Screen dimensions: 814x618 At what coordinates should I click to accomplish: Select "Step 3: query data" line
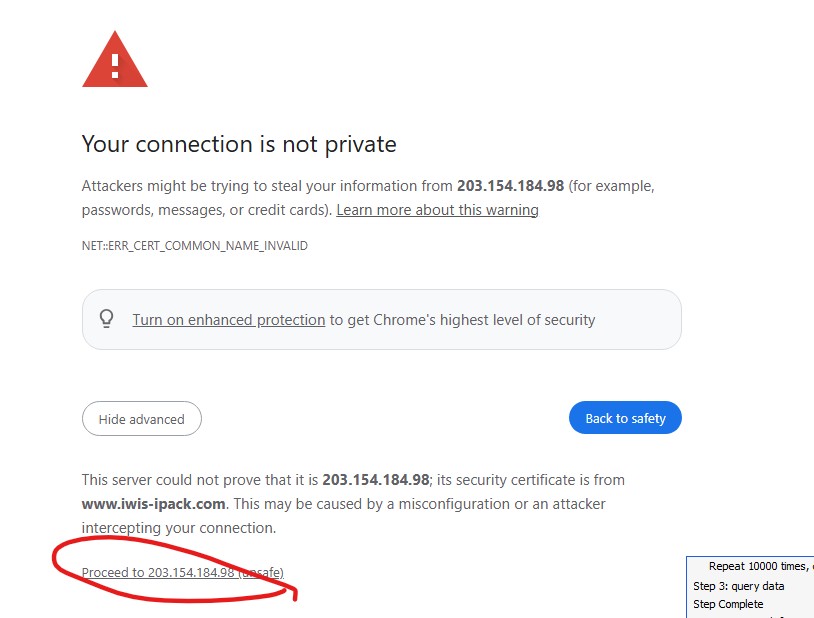(x=739, y=586)
